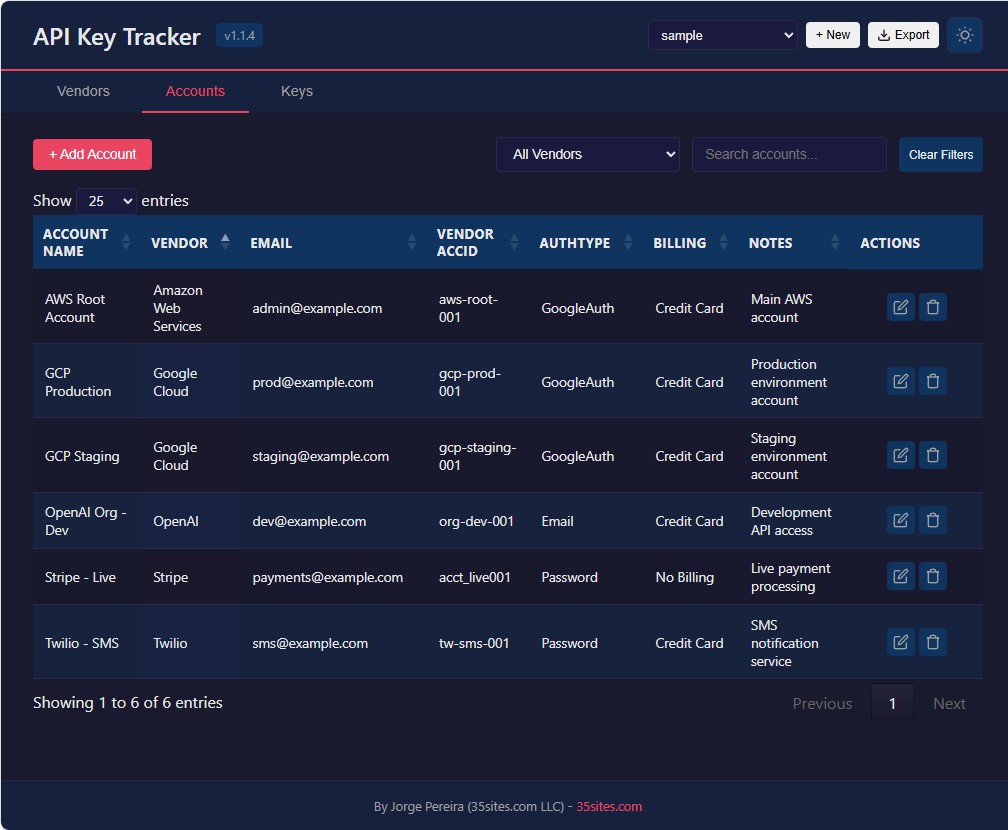Screen dimensions: 1008x830
Task: Delete the Stripe - Live account
Action: click(x=933, y=576)
